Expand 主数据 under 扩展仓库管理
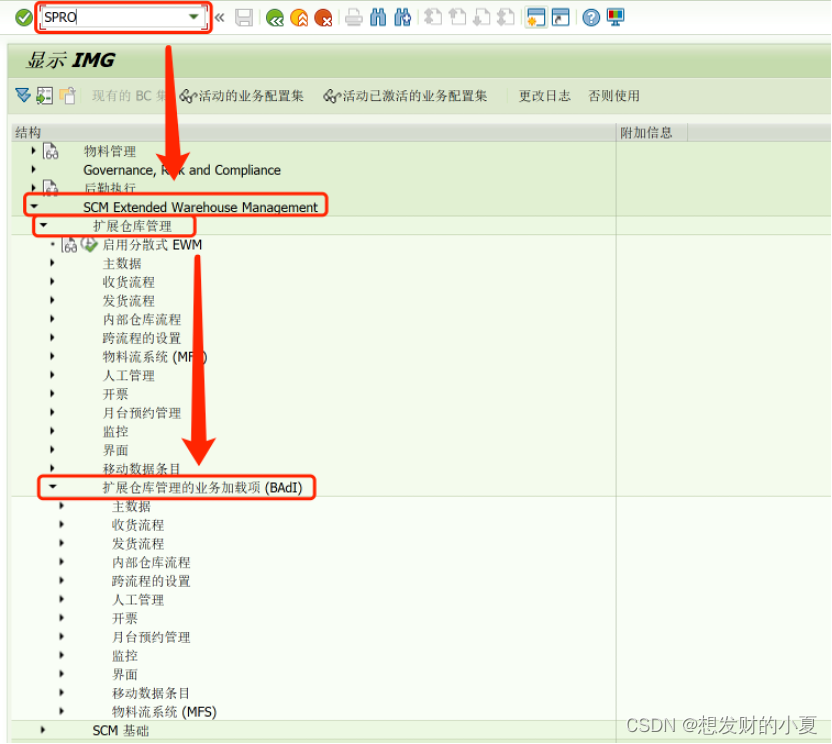The width and height of the screenshot is (832, 744). coord(53,263)
